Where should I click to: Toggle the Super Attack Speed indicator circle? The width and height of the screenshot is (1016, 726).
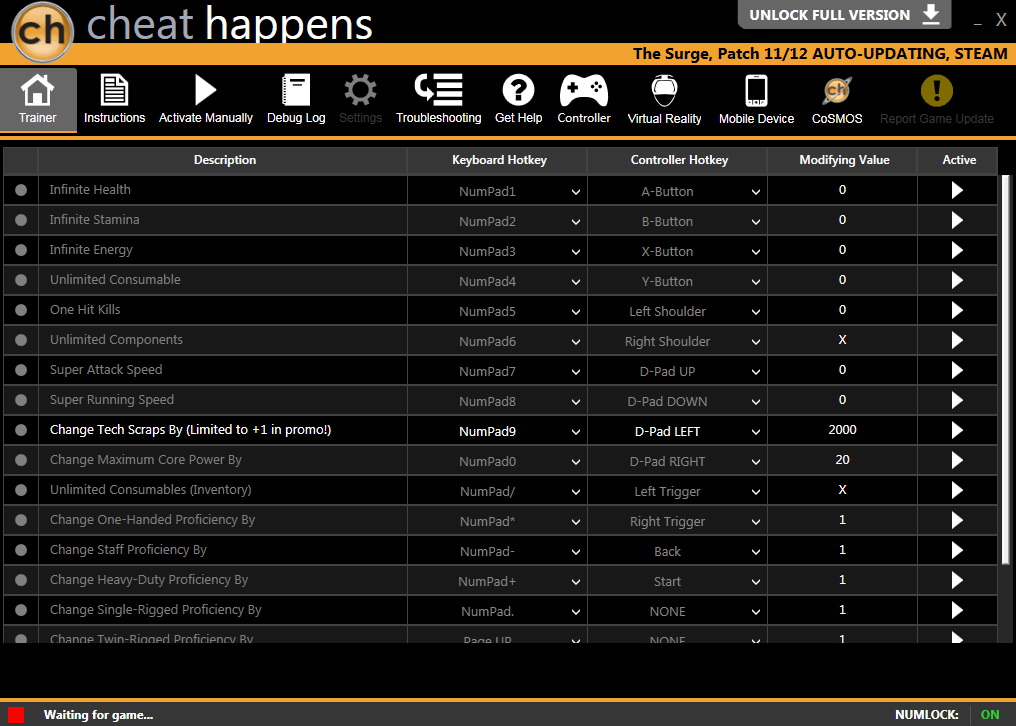[x=21, y=370]
